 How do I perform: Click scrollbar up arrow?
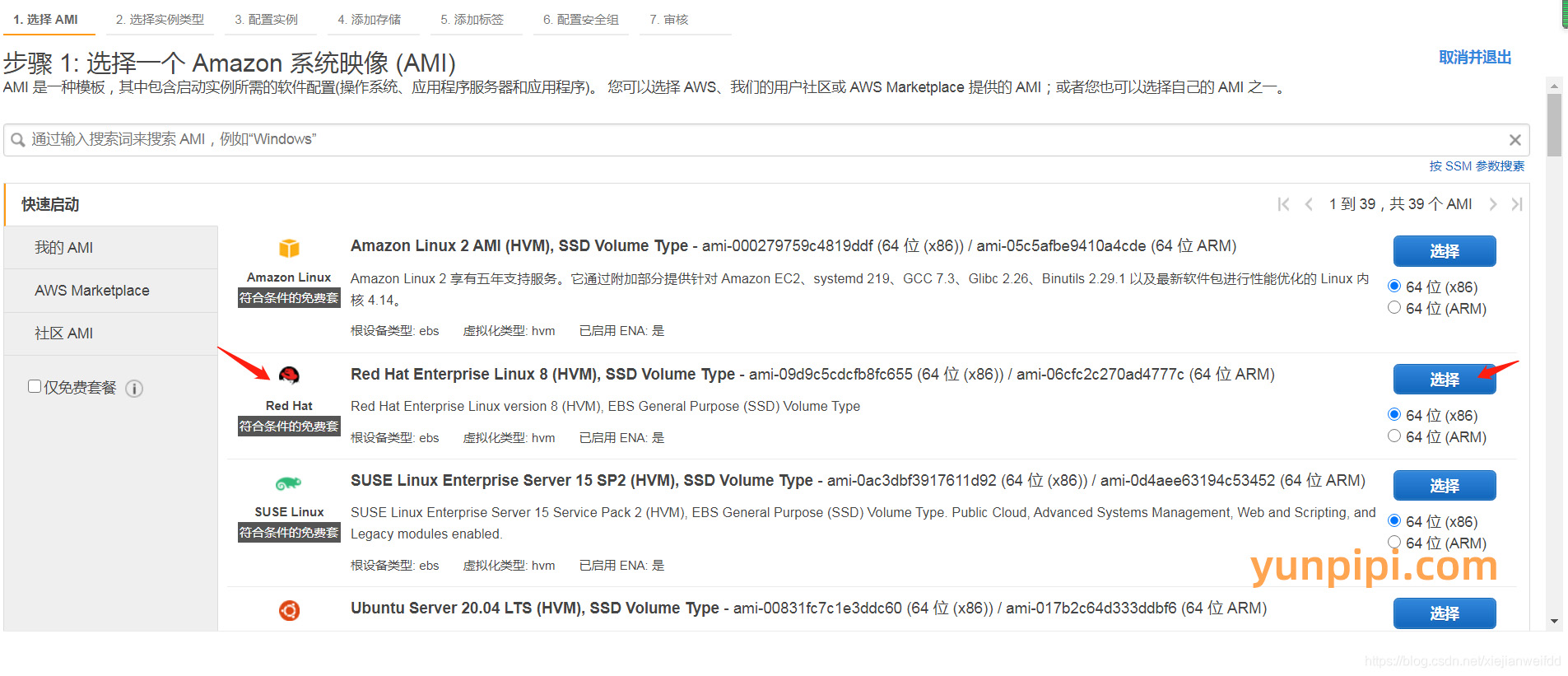coord(1554,86)
